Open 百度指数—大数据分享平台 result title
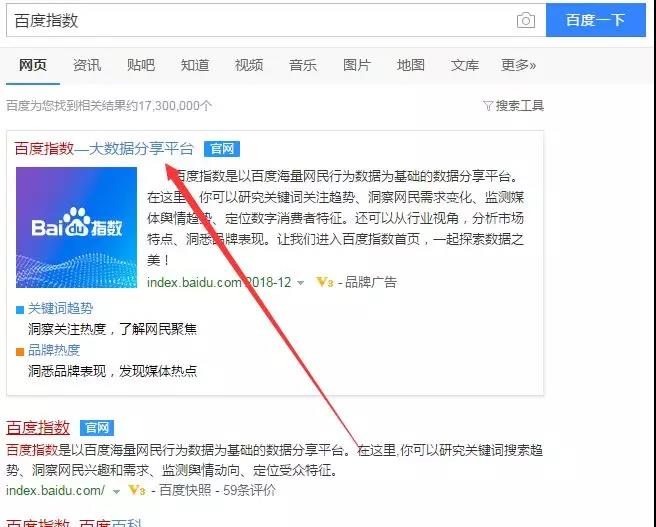The height and width of the screenshot is (527, 656). pyautogui.click(x=104, y=148)
